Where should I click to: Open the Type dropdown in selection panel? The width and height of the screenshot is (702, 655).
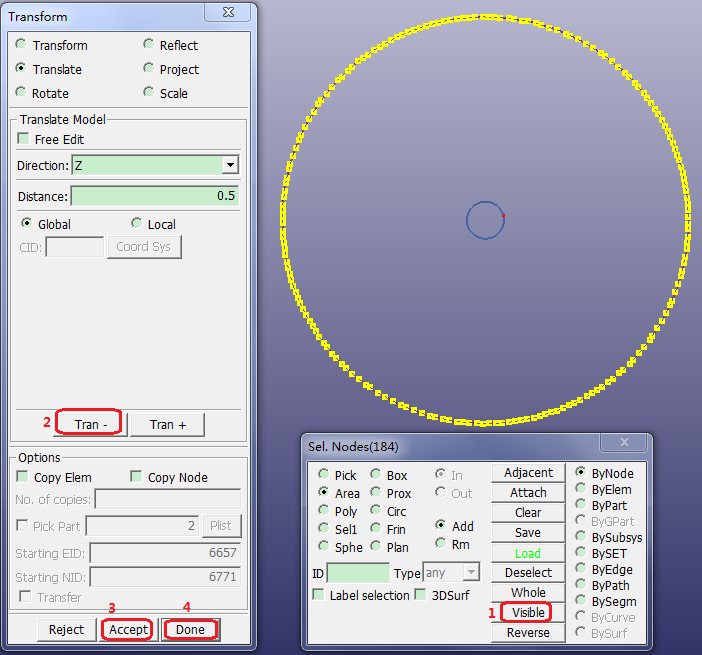point(471,573)
